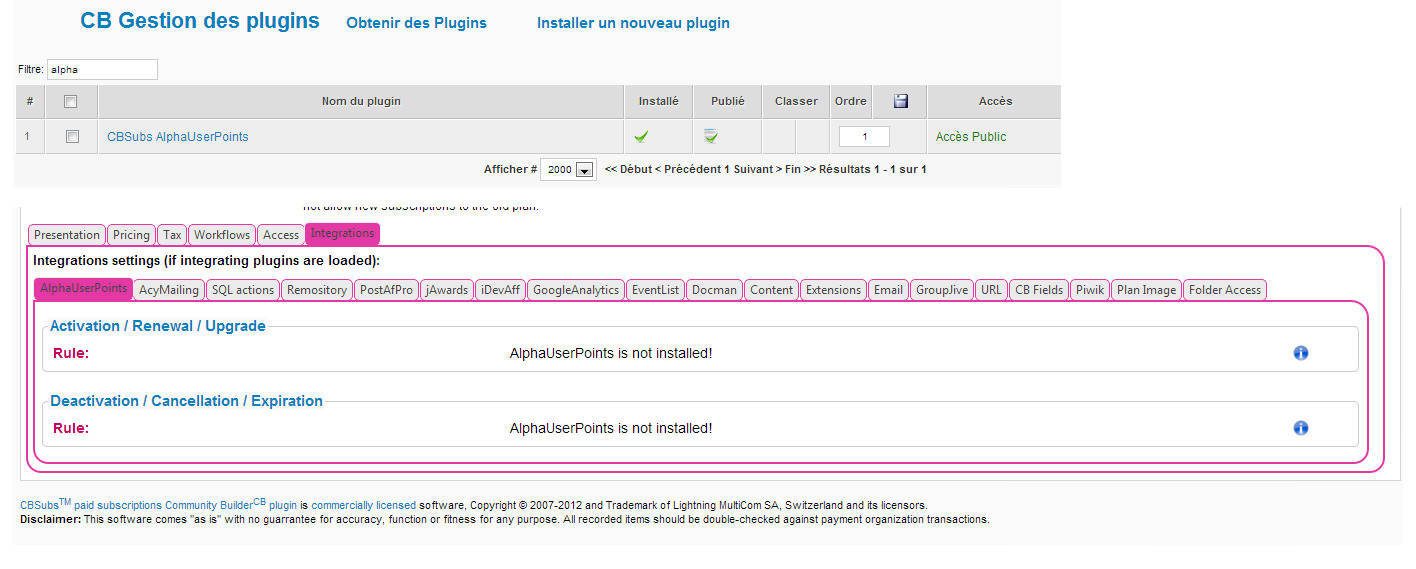This screenshot has width=1416, height=569.
Task: Click the info icon in Deactivation / Cancellation / Expiration
Action: 1301,428
